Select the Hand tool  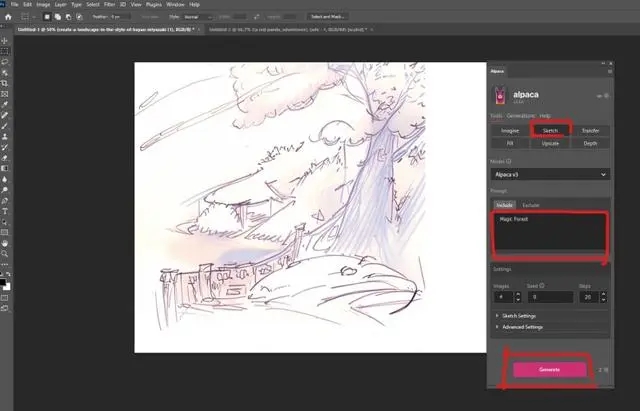tap(4, 243)
